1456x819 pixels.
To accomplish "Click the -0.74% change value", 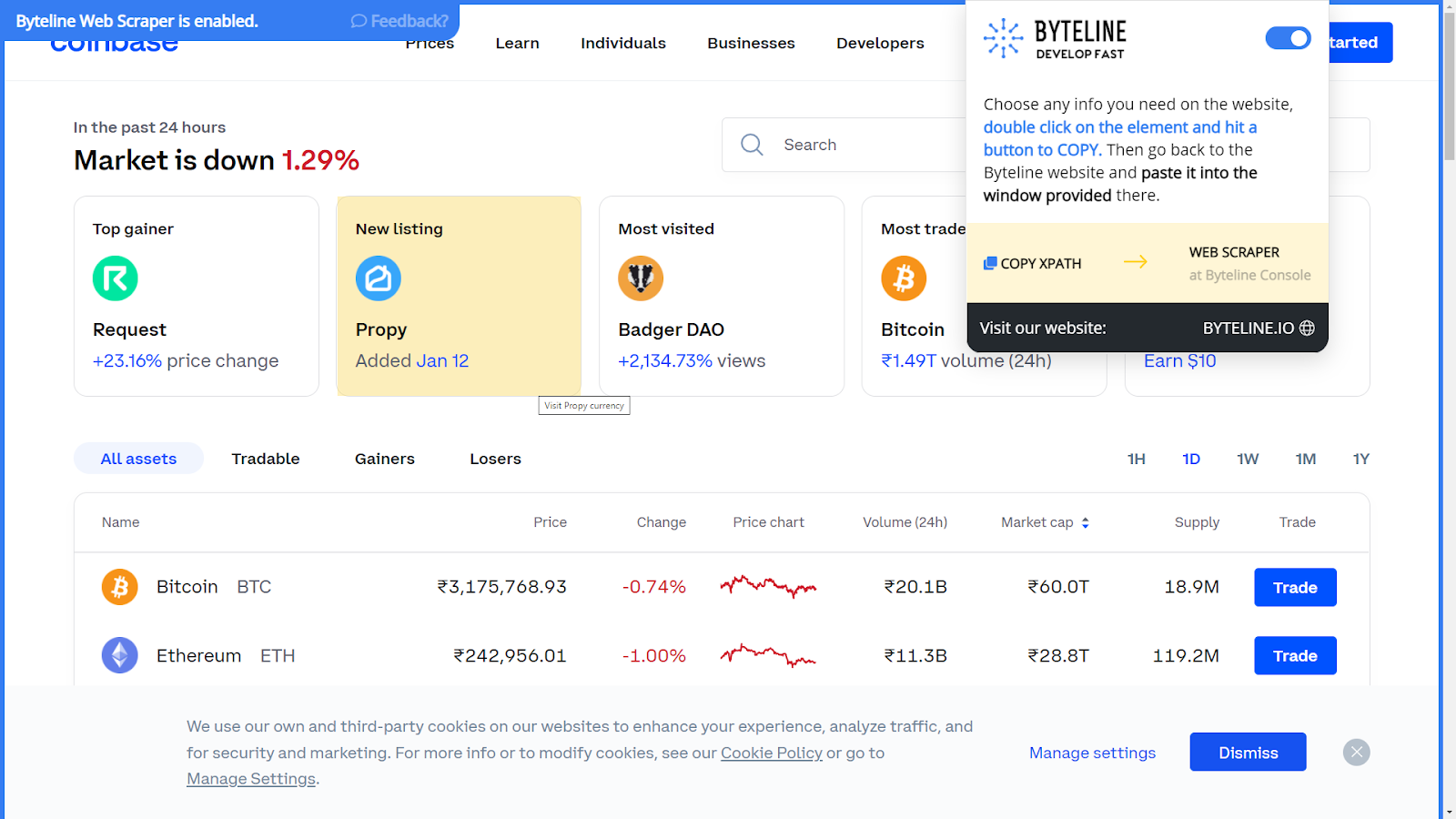I will click(x=654, y=587).
